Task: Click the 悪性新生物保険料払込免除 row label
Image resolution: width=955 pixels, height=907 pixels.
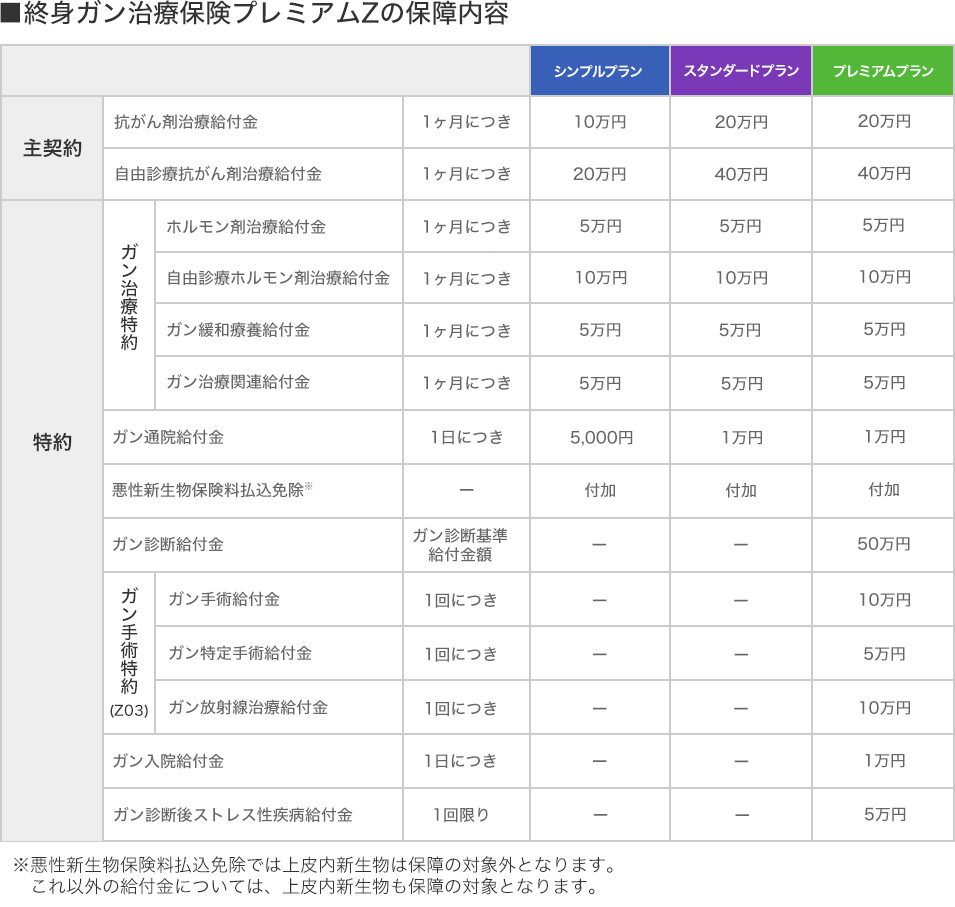Action: 213,490
